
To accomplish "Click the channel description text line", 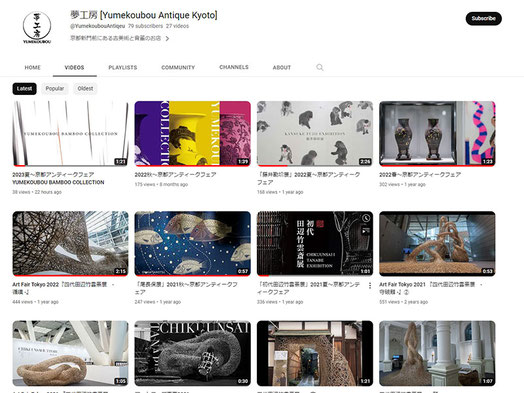I will [116, 38].
